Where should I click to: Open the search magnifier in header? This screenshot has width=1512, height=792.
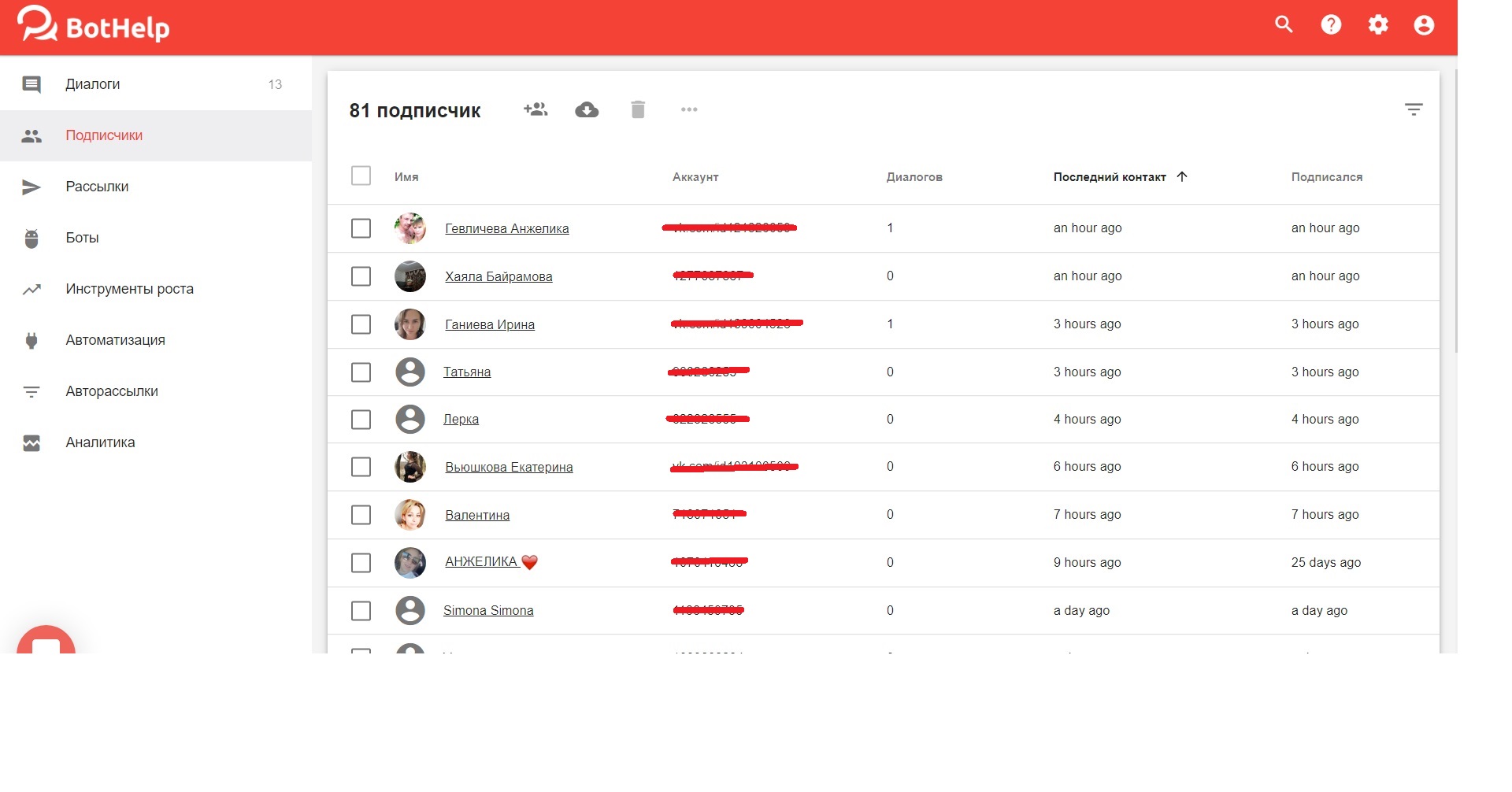point(1284,25)
